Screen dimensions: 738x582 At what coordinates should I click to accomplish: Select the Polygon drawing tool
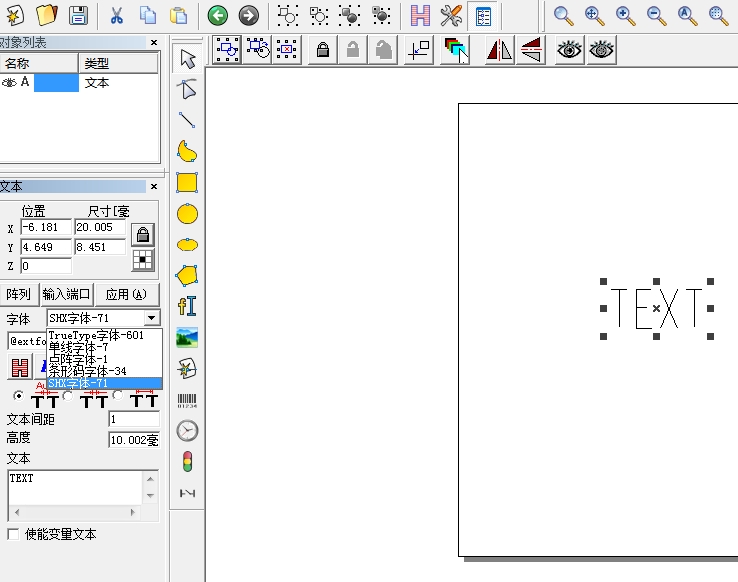tap(187, 275)
